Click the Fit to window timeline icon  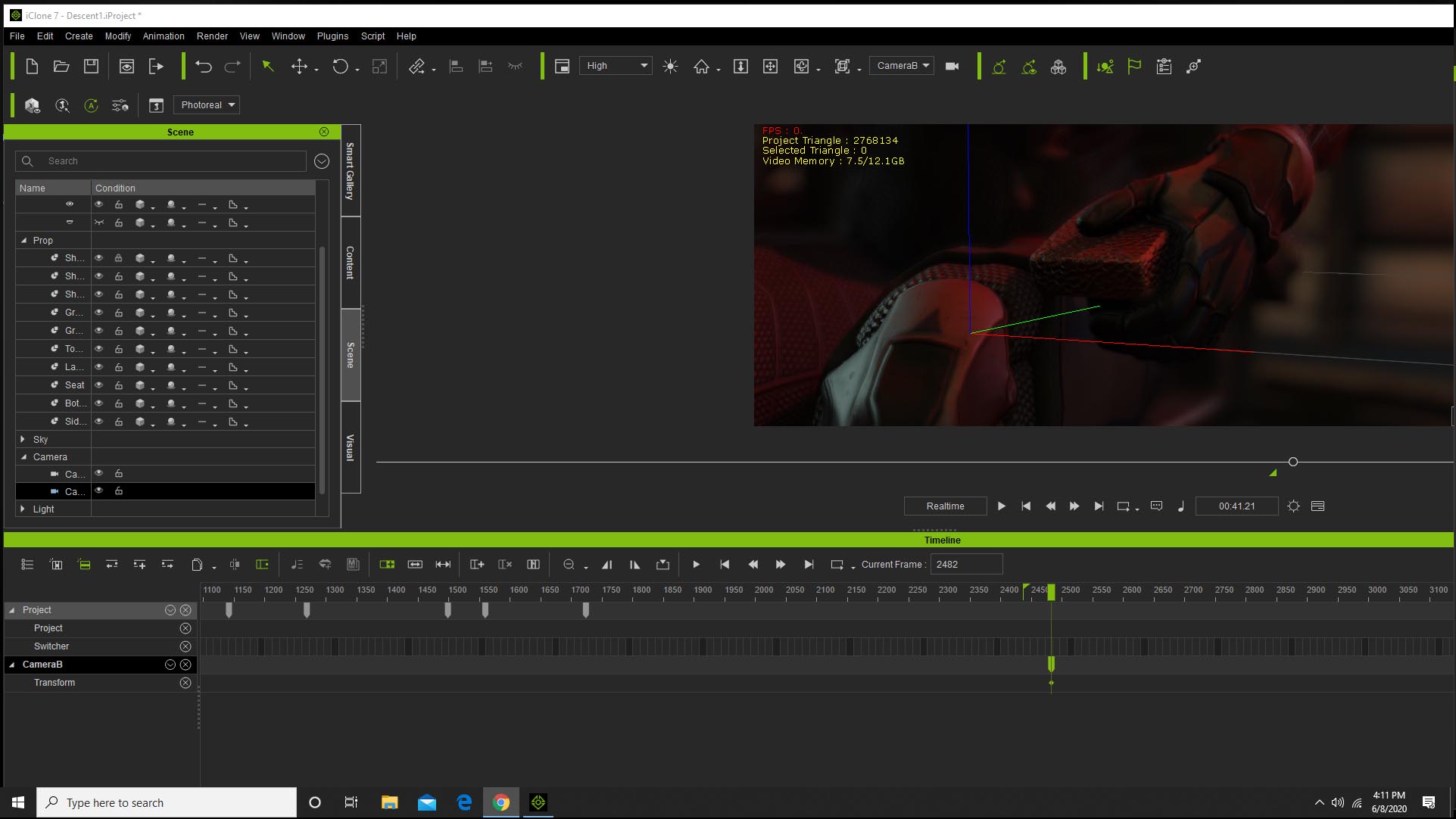(443, 565)
